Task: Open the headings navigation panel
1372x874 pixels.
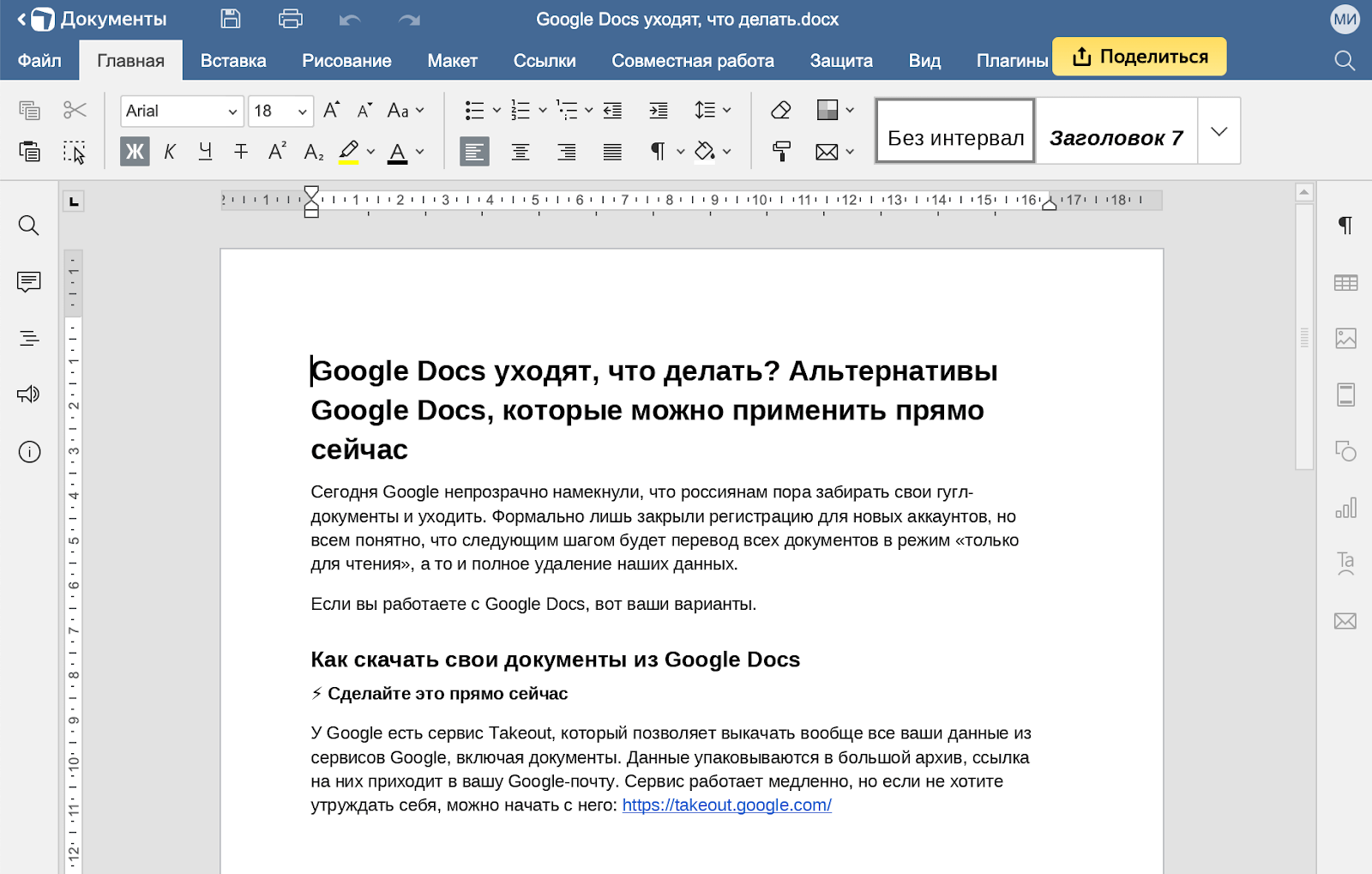Action: [x=29, y=339]
